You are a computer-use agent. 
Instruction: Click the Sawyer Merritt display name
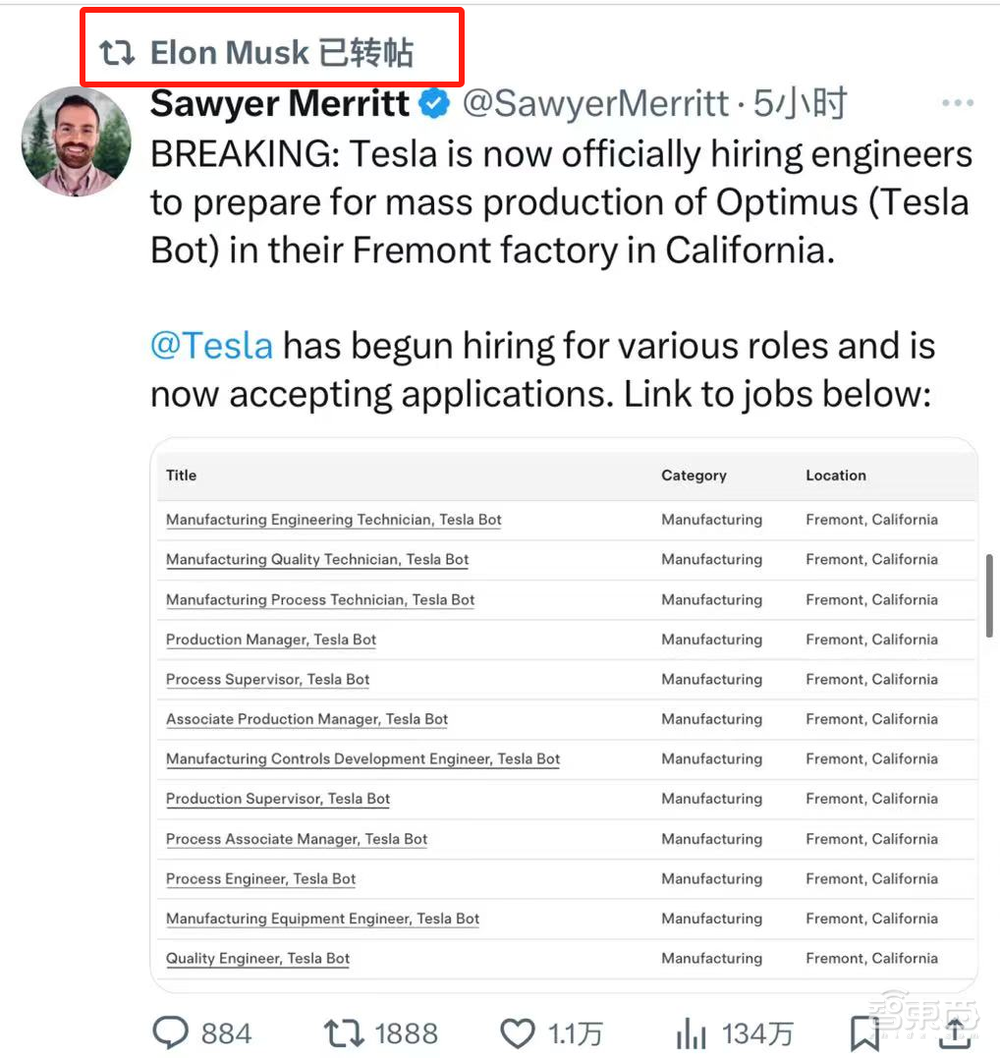[280, 104]
